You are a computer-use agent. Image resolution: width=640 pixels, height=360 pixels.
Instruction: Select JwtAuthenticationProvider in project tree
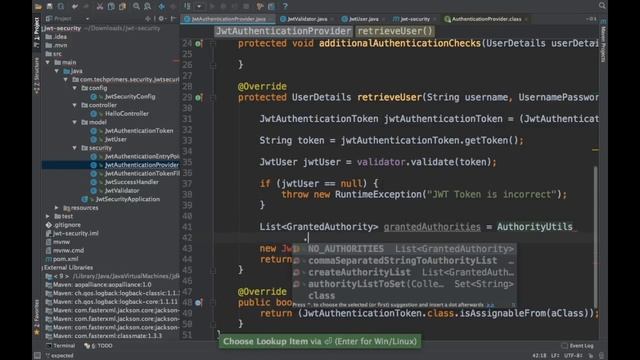(142, 165)
